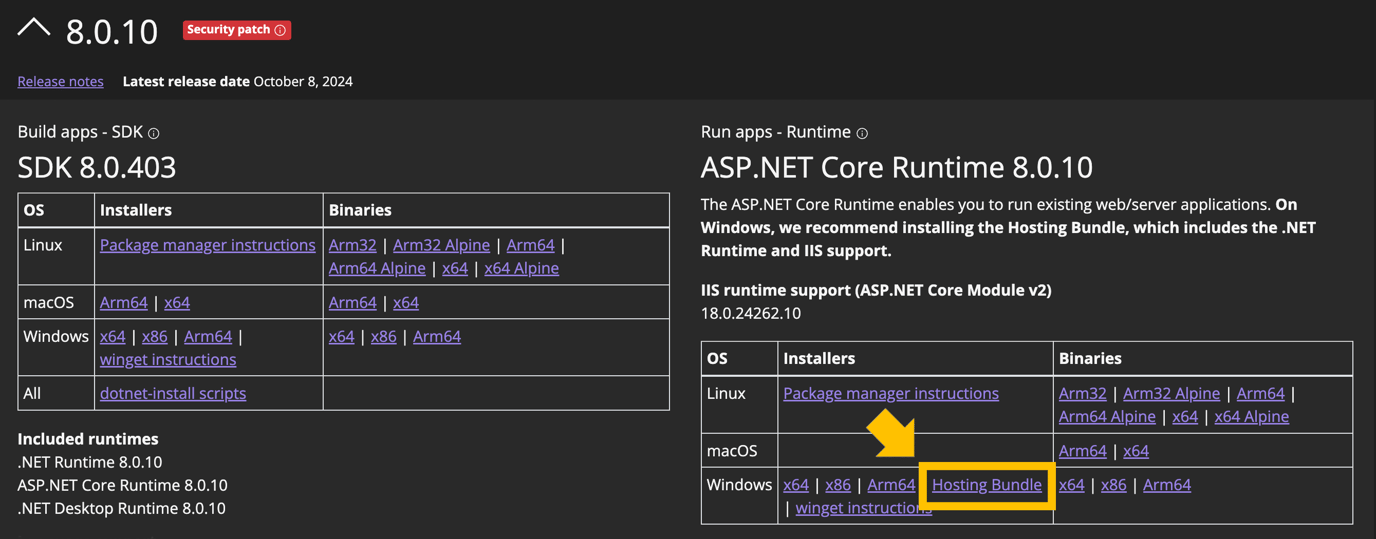Download SDK Windows x86 installer
Image resolution: width=1376 pixels, height=539 pixels.
tap(154, 336)
